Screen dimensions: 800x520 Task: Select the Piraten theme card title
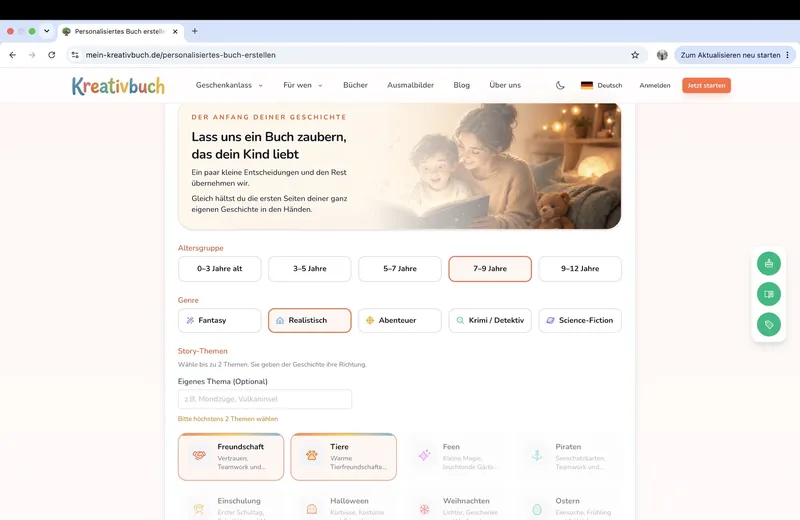pos(568,447)
